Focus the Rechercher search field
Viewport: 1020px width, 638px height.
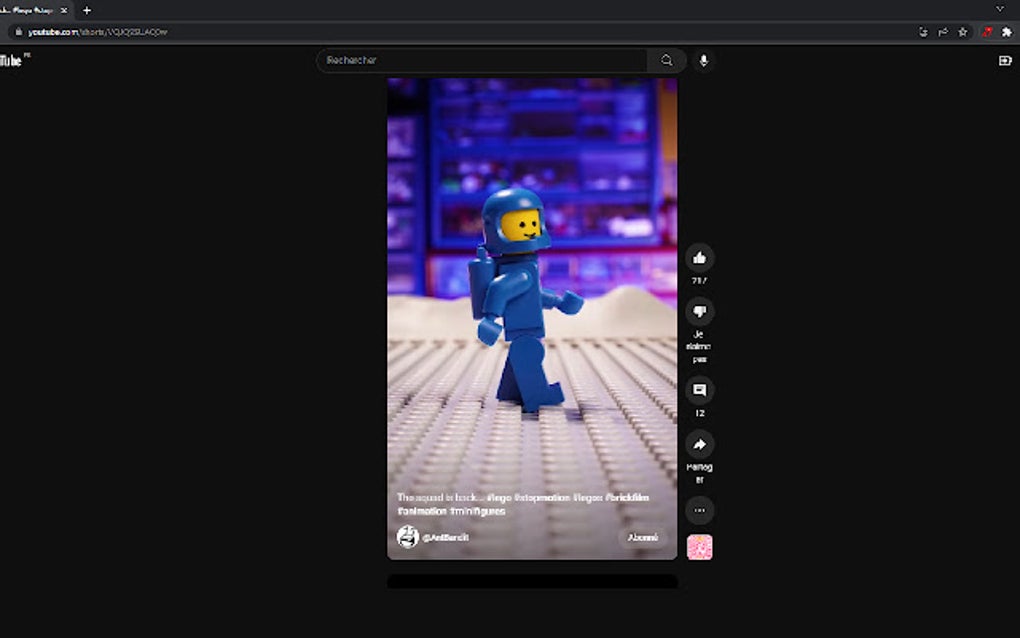[x=482, y=60]
